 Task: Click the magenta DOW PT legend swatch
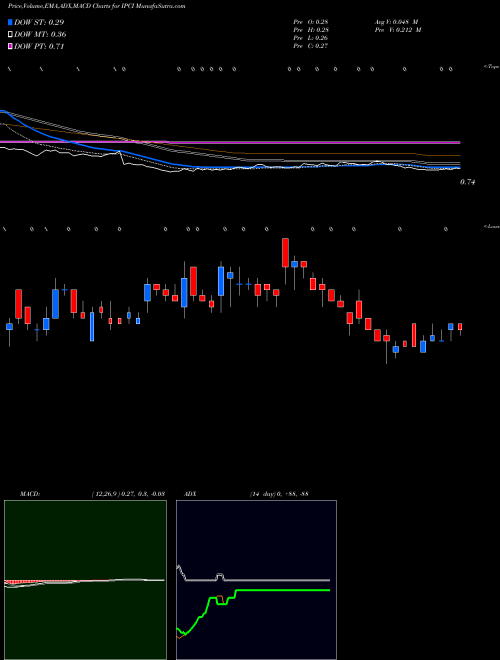click(11, 46)
